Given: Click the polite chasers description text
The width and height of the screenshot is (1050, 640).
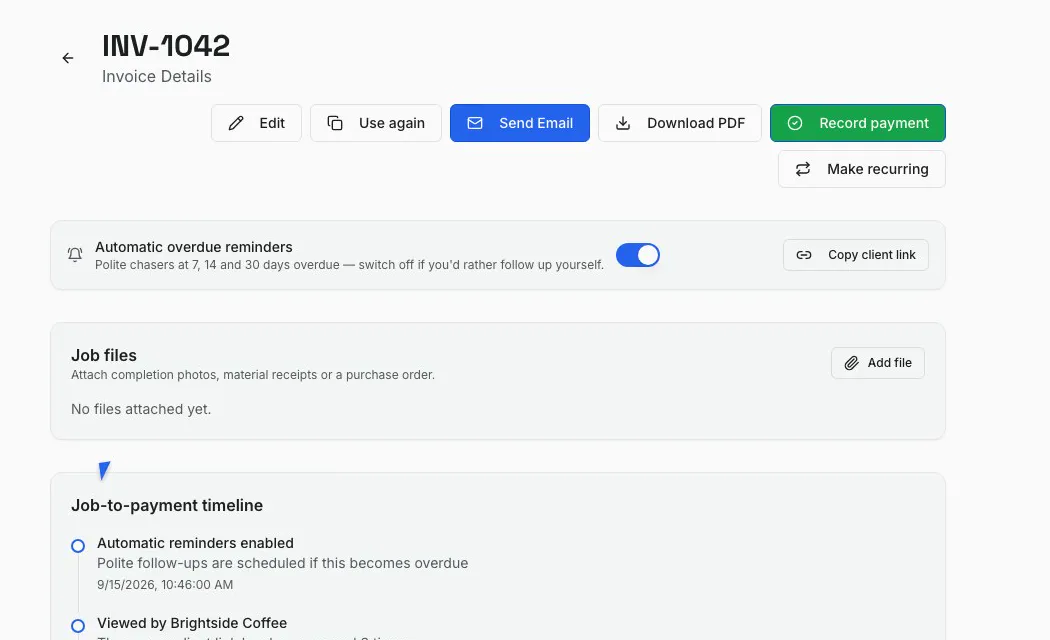Looking at the screenshot, I should (x=350, y=265).
